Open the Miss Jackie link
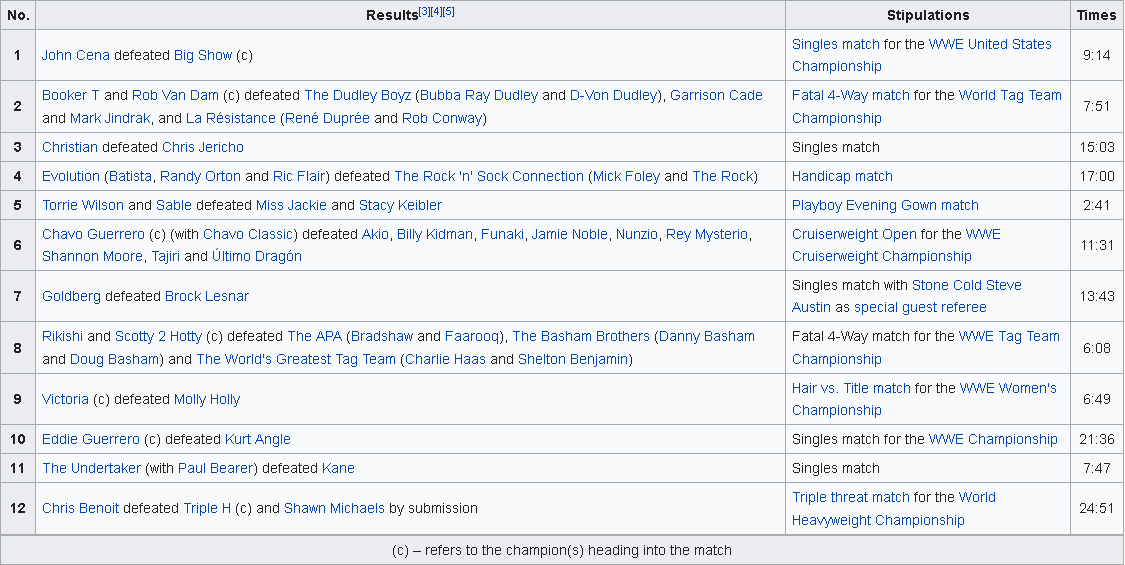Viewport: 1125px width, 565px height. click(291, 205)
